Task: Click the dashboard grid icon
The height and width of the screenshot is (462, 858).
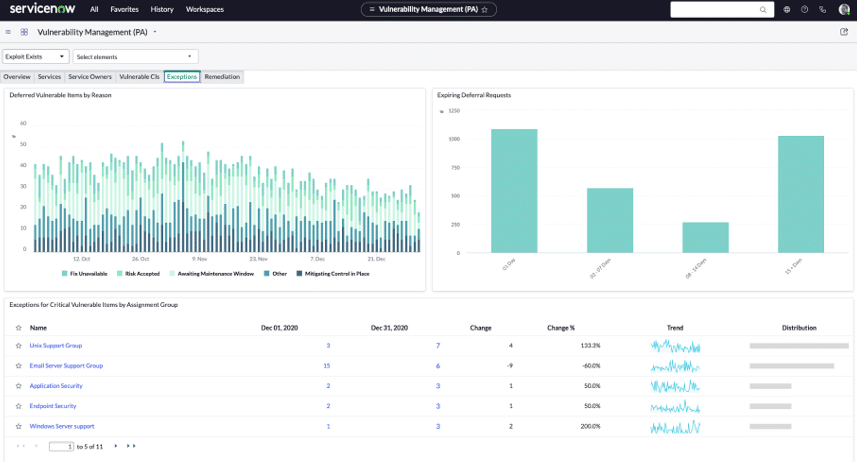Action: click(x=24, y=32)
